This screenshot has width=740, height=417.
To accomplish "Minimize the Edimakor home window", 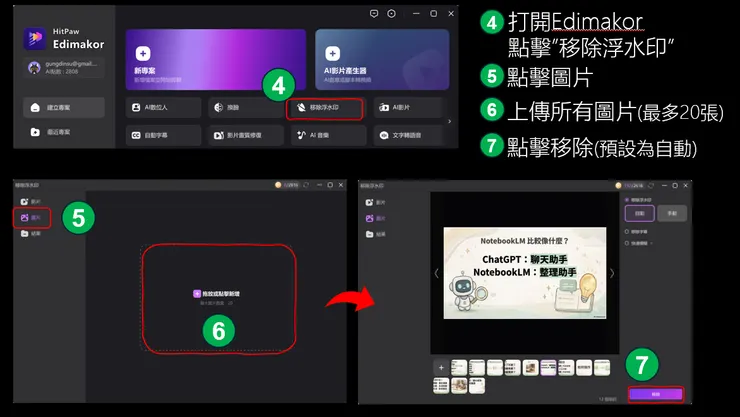I will tap(416, 14).
